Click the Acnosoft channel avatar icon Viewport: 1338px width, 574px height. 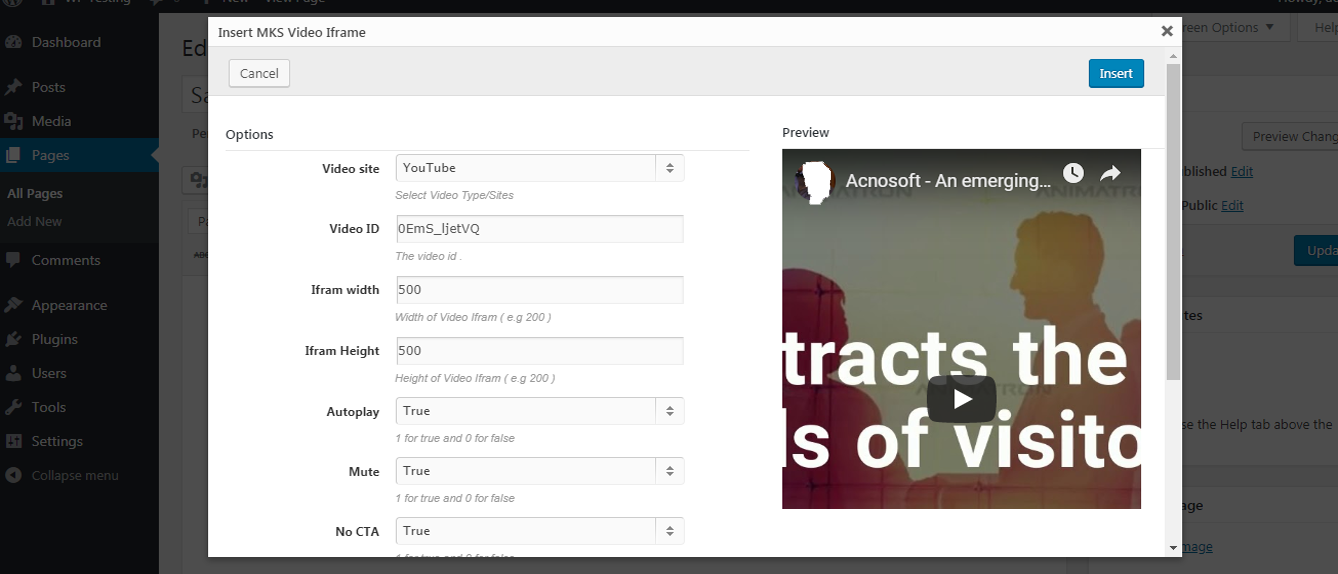click(815, 181)
